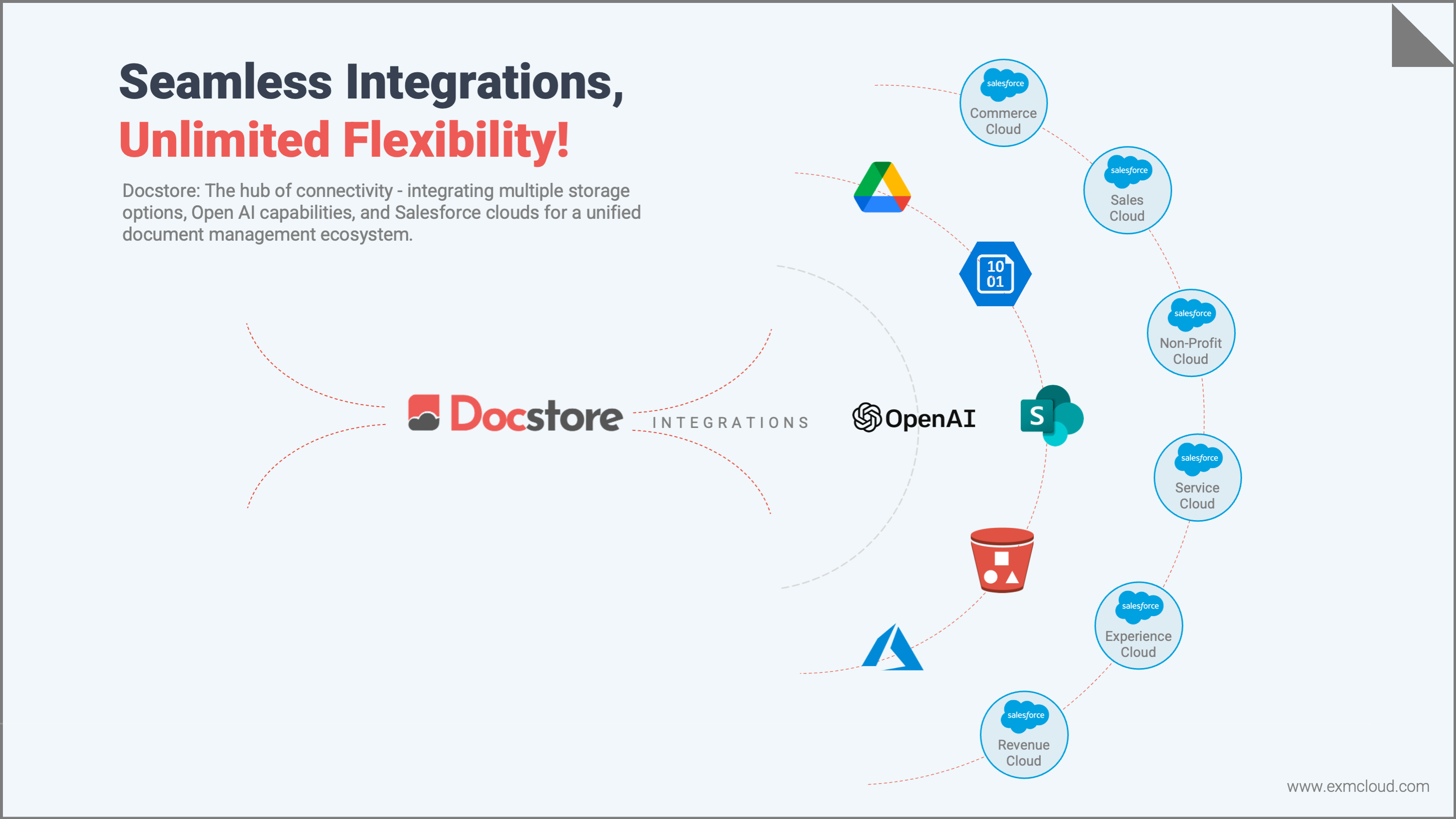Select the Salesforce Service Cloud circle
The height and width of the screenshot is (819, 1456).
click(x=1197, y=477)
